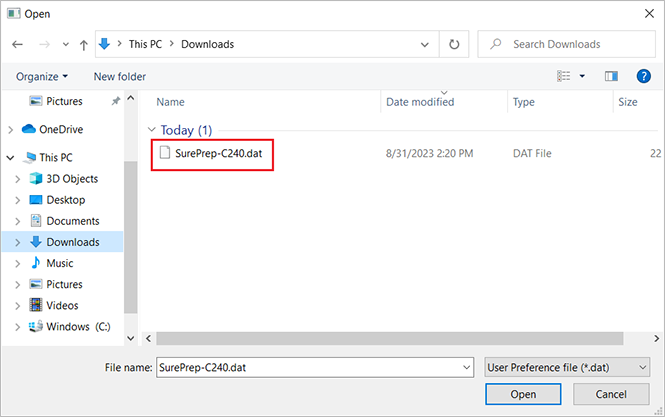Click horizontal scrollbar left arrow

click(x=148, y=339)
